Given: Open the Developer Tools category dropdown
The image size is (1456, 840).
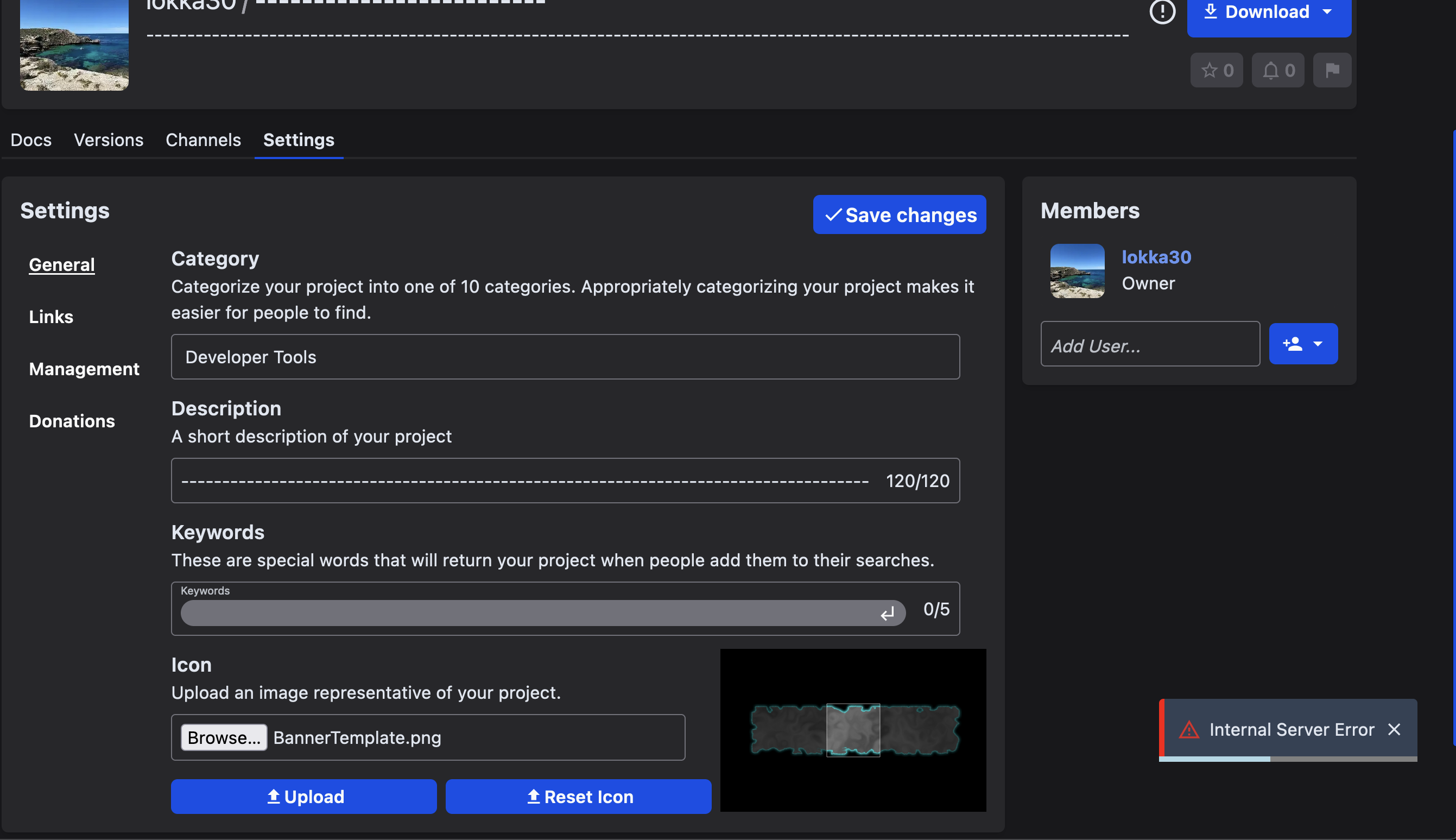Looking at the screenshot, I should [x=565, y=357].
